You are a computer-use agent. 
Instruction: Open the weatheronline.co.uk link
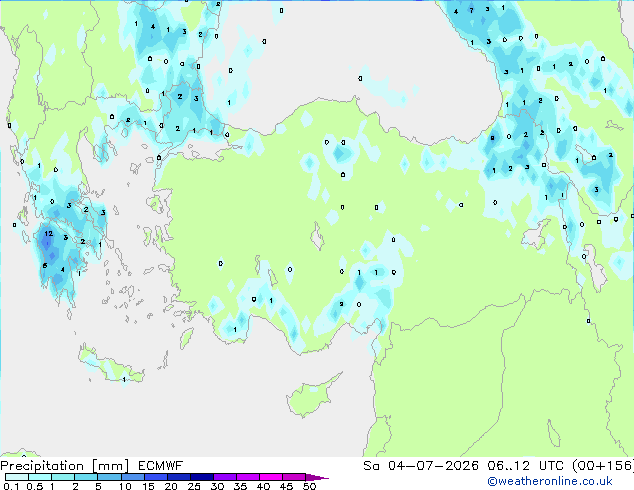pyautogui.click(x=550, y=481)
